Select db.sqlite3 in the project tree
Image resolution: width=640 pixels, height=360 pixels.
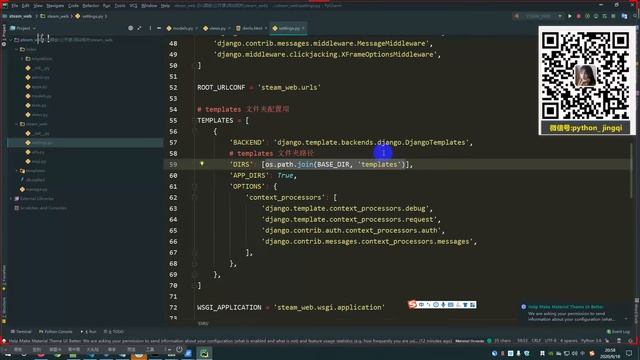pos(33,180)
